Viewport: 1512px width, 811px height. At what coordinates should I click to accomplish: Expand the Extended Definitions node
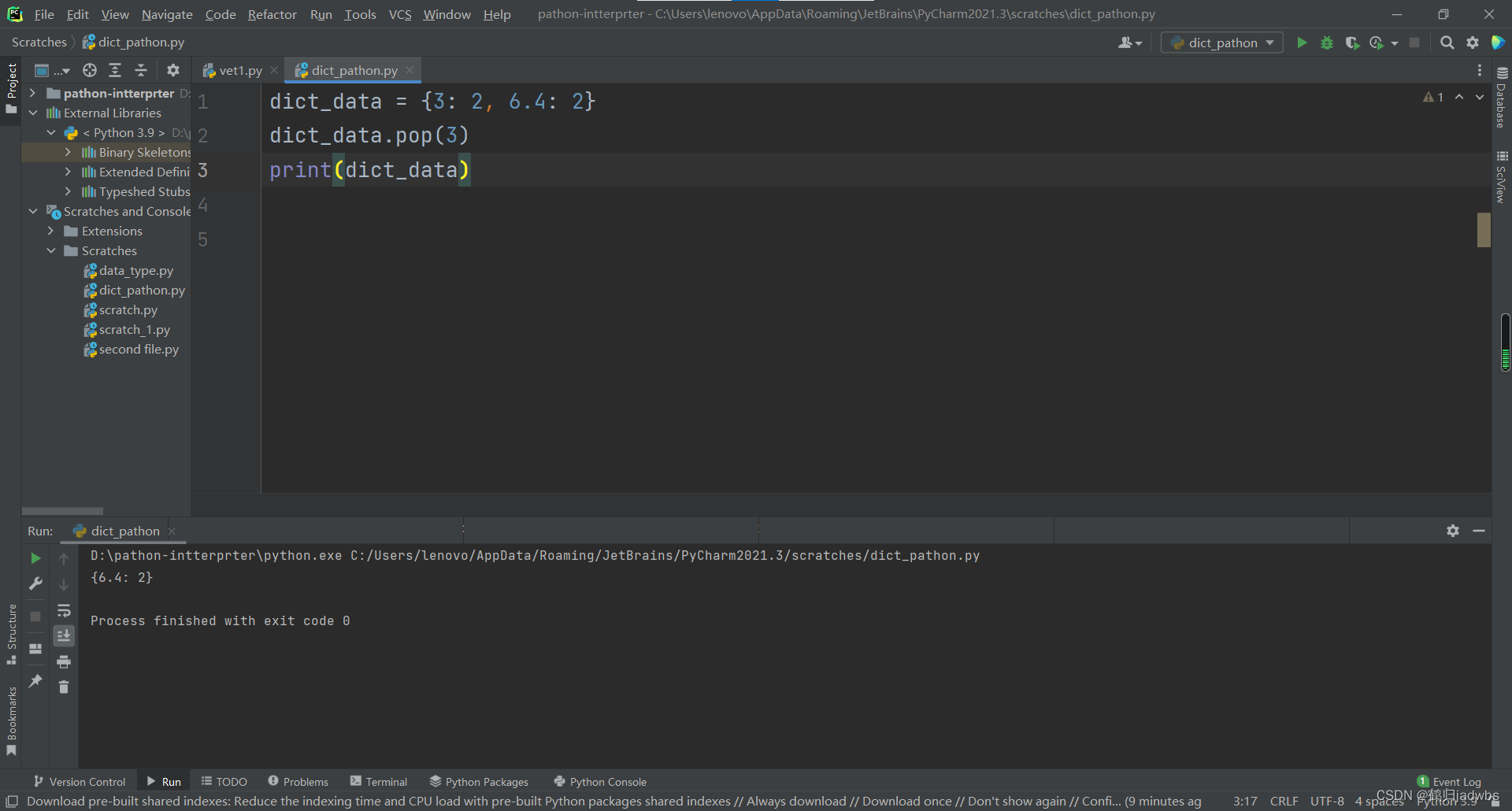(68, 172)
